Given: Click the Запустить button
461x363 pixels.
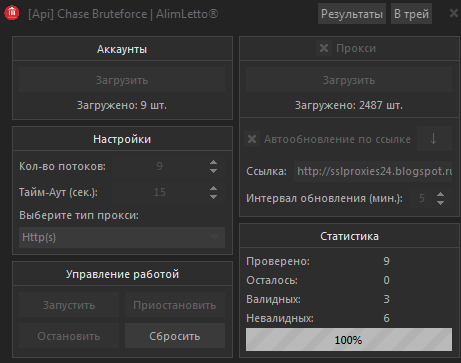Looking at the screenshot, I should click(69, 305).
